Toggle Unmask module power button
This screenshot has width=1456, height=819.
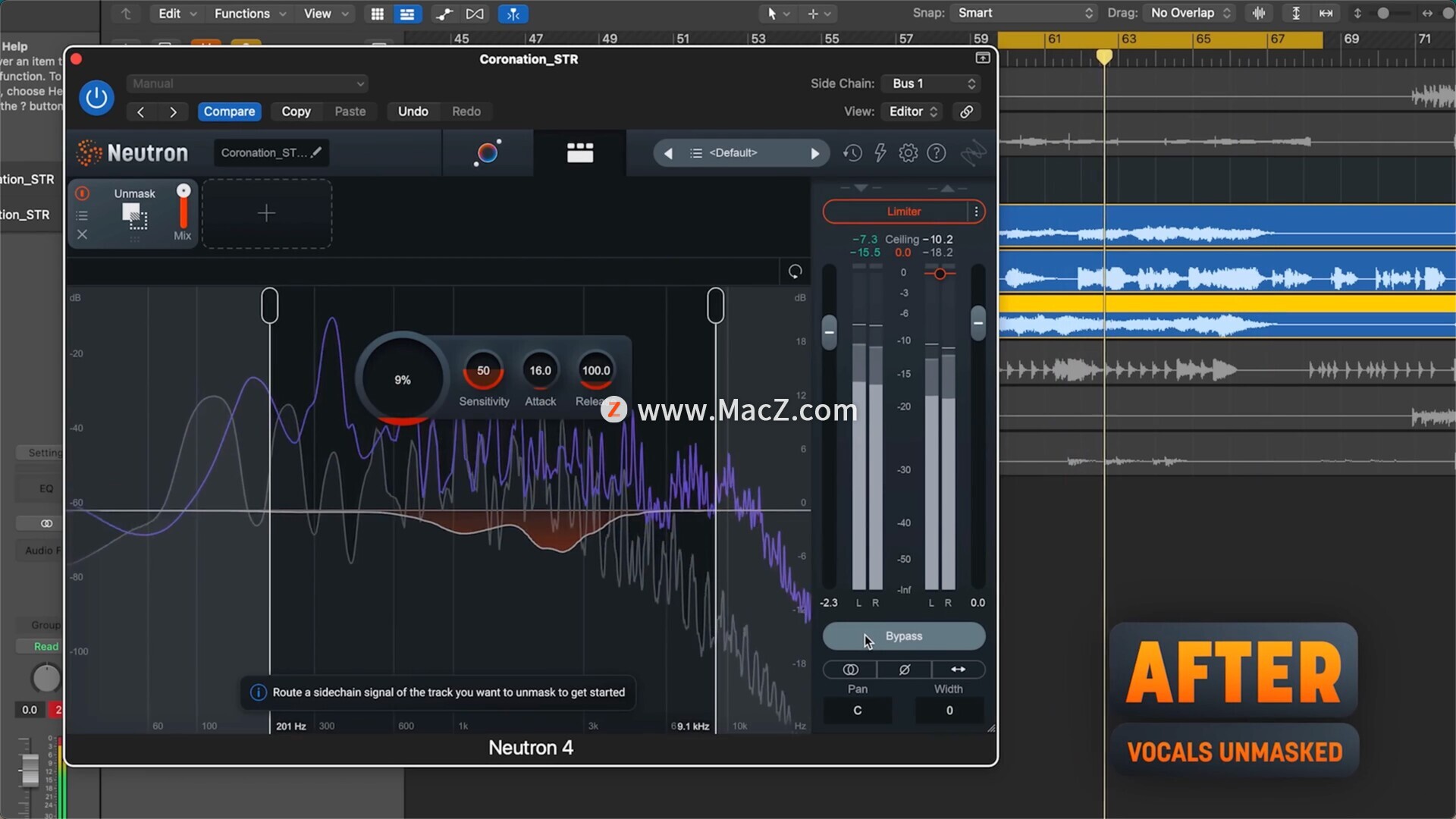coord(82,194)
